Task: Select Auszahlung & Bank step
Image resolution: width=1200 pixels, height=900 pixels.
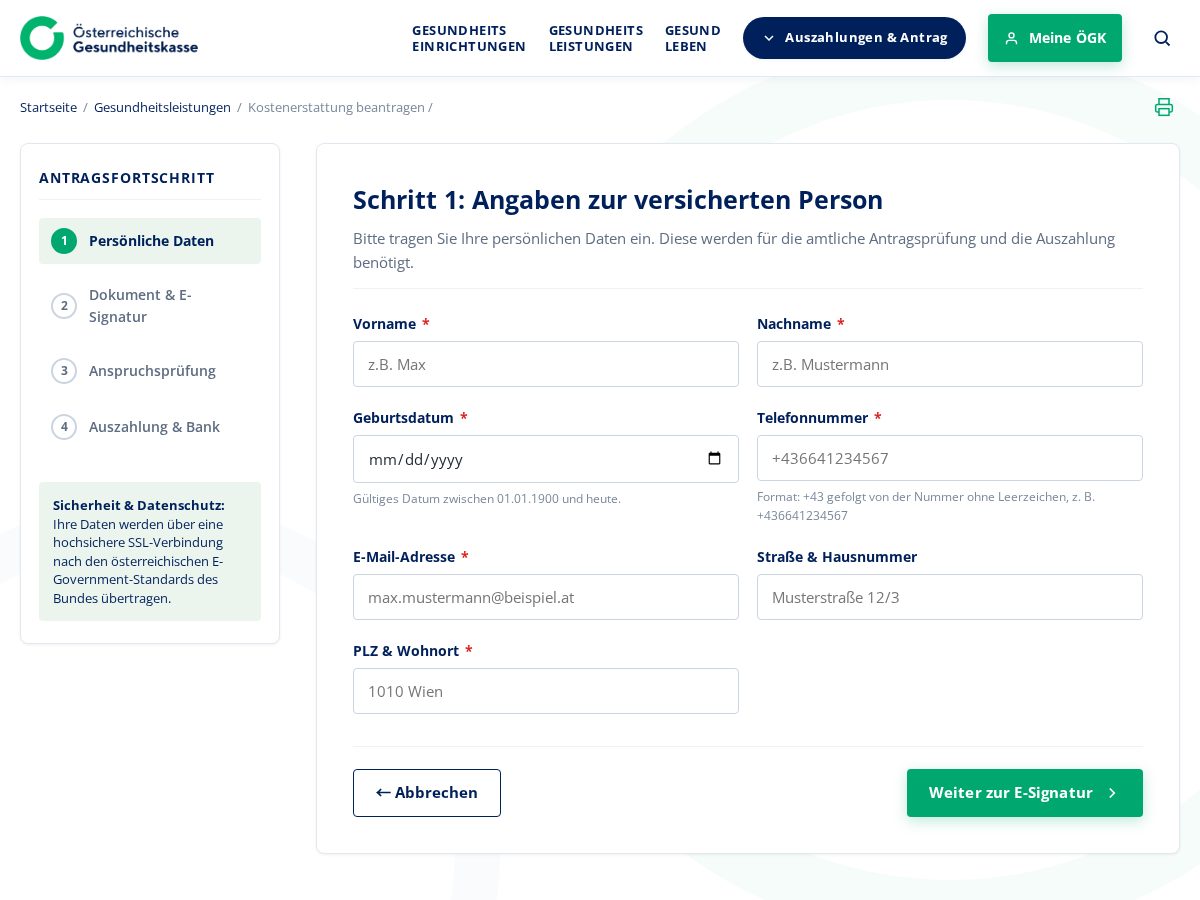Action: (x=150, y=427)
